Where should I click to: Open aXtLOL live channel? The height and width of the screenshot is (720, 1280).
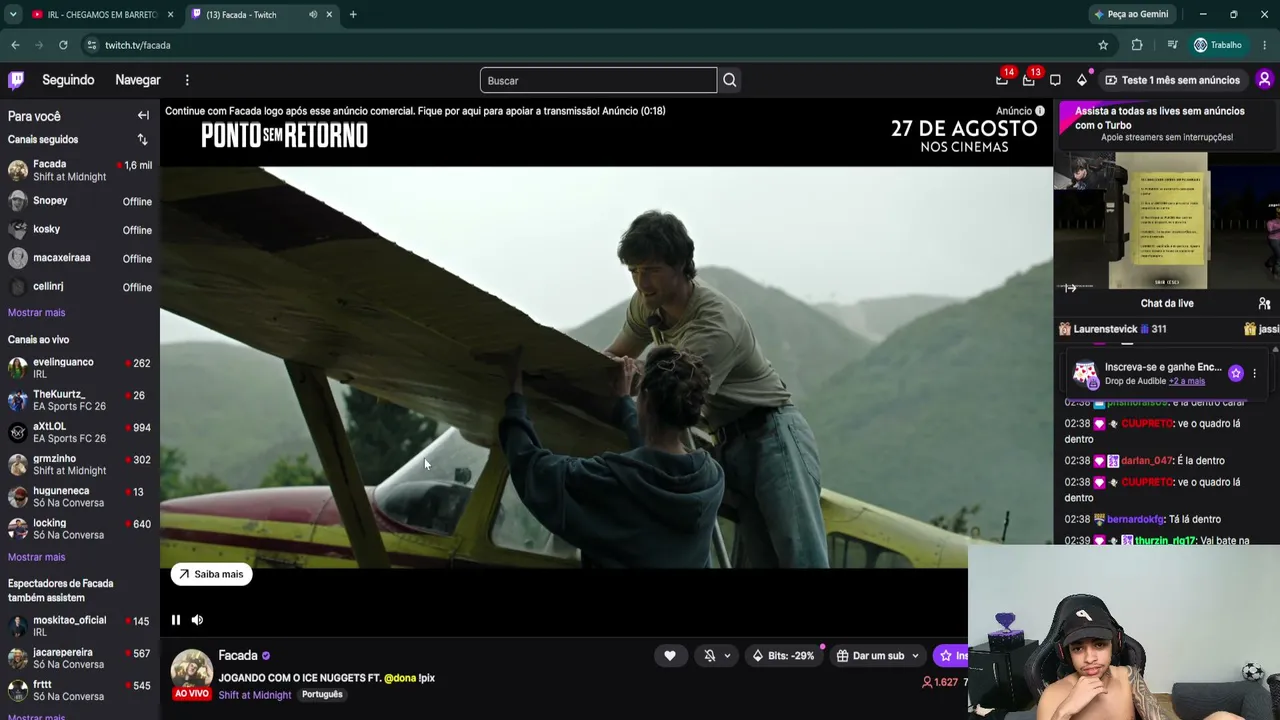[80, 432]
